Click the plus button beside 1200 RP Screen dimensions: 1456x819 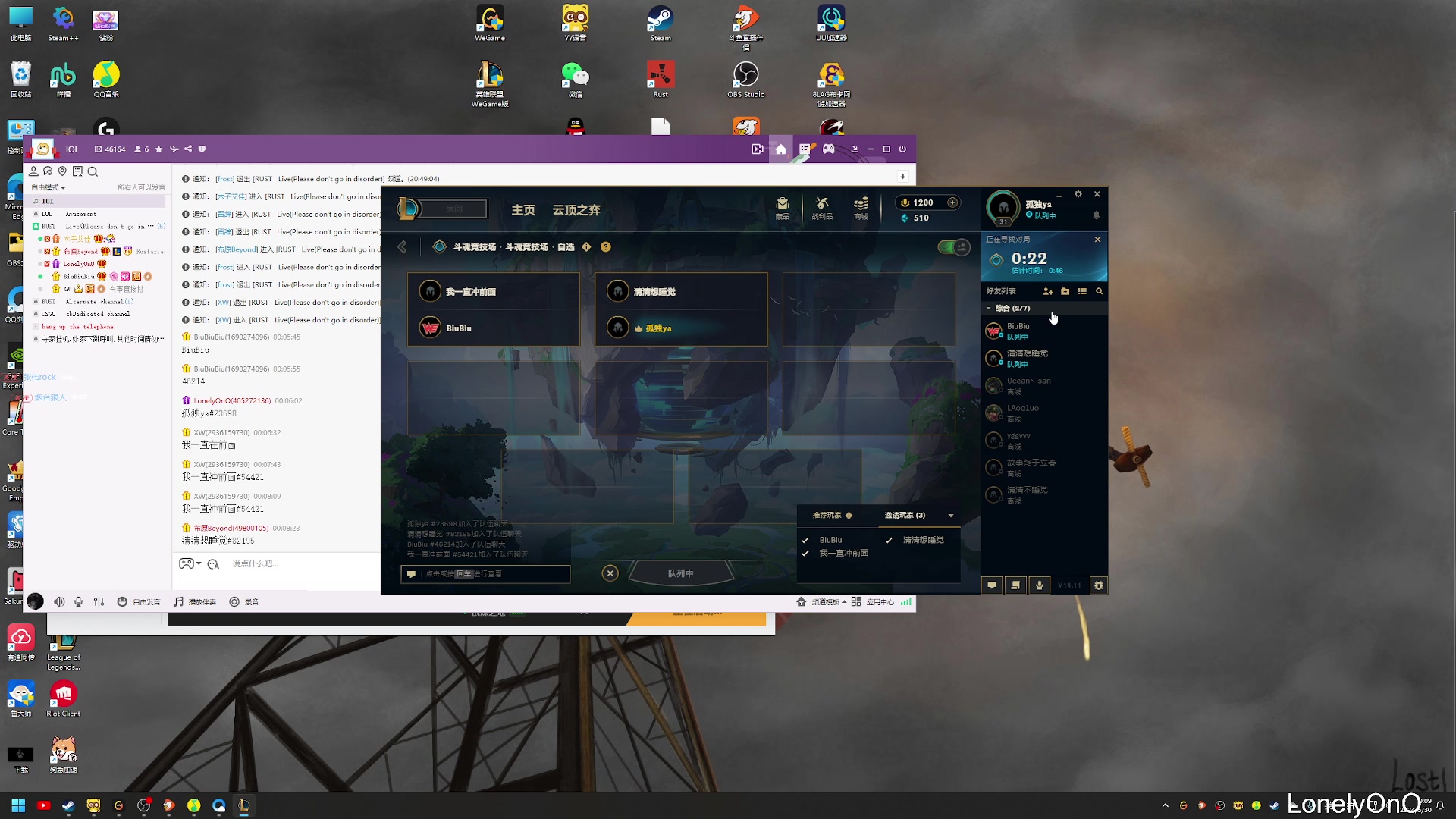(952, 202)
